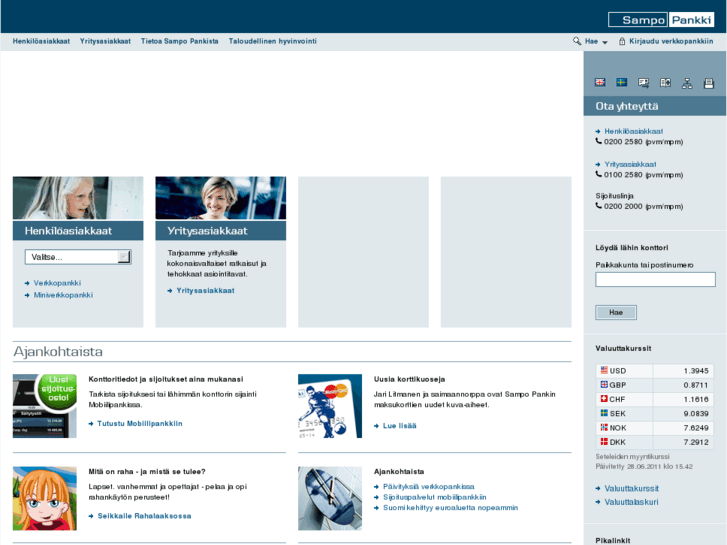The image size is (727, 545).
Task: Click the Hae branch search button
Action: tap(616, 312)
